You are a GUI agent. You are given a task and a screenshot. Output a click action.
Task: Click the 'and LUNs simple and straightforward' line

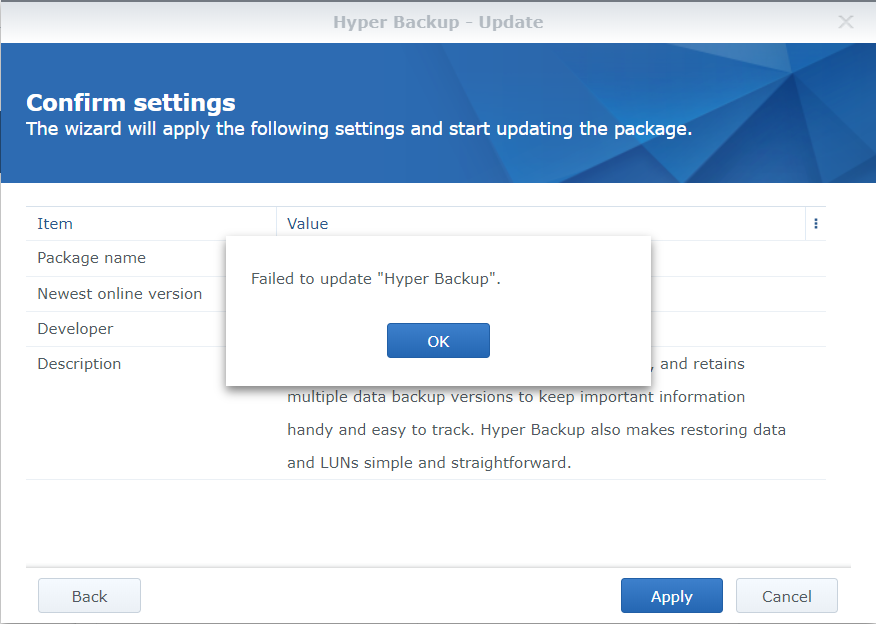point(428,464)
